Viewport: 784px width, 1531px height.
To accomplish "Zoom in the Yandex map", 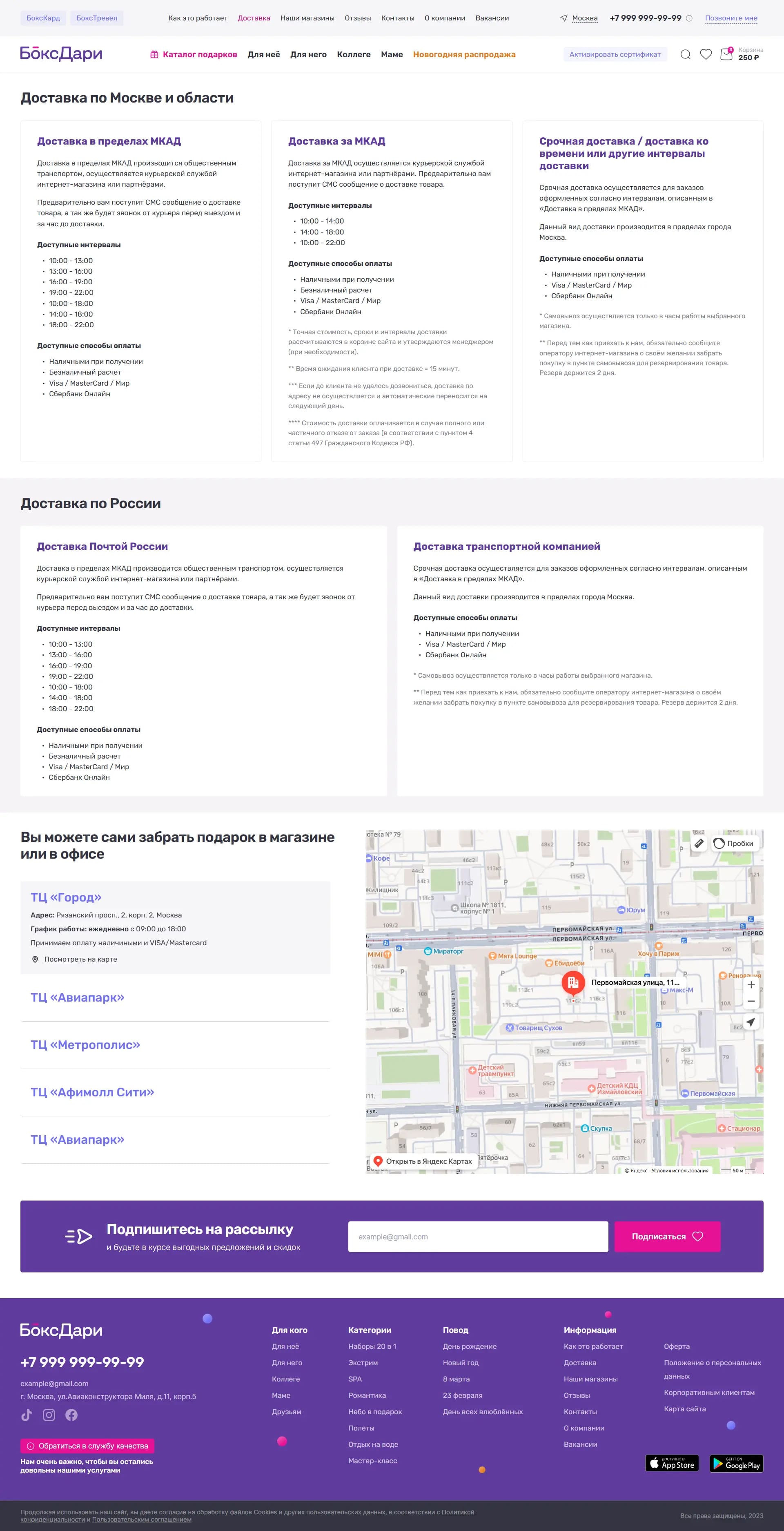I will tap(751, 985).
